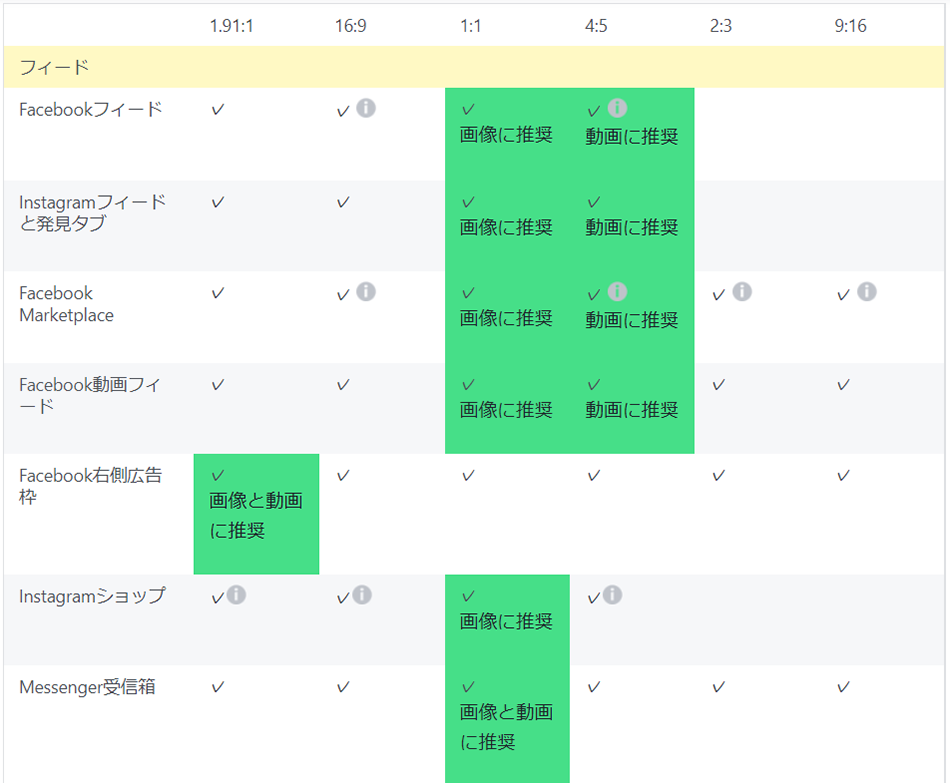Click Facebook右側広告枠 checkmark under 9:16
Image resolution: width=950 pixels, height=783 pixels.
point(843,476)
